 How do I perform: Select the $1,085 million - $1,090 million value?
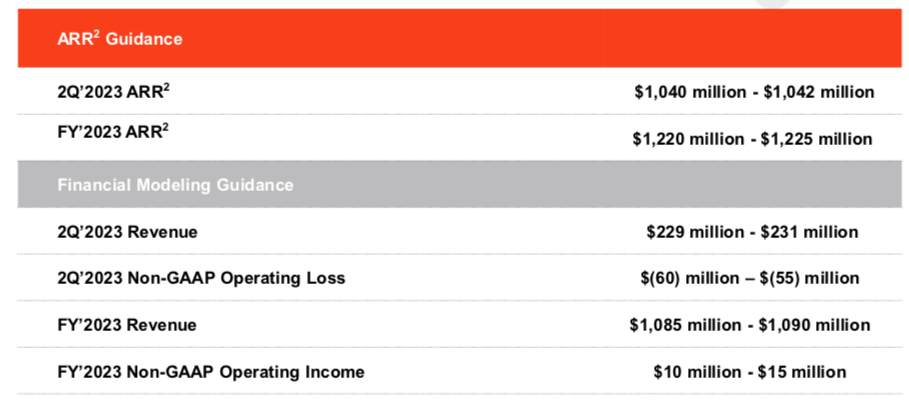(750, 325)
